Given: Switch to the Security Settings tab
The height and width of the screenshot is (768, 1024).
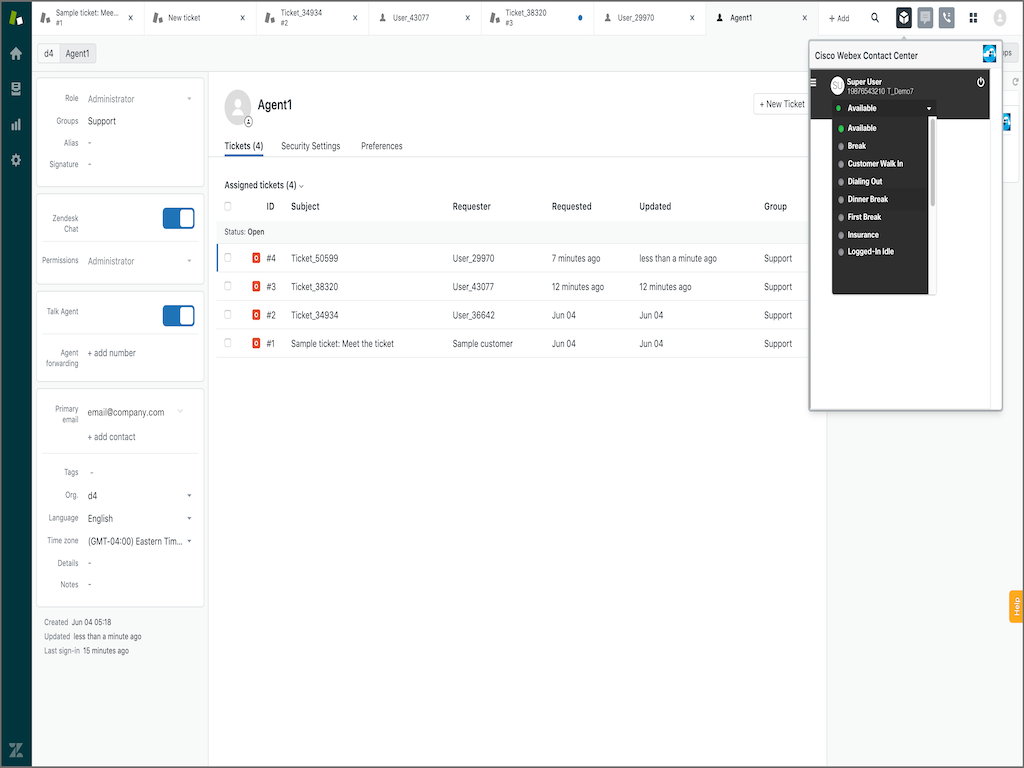Looking at the screenshot, I should [x=310, y=146].
